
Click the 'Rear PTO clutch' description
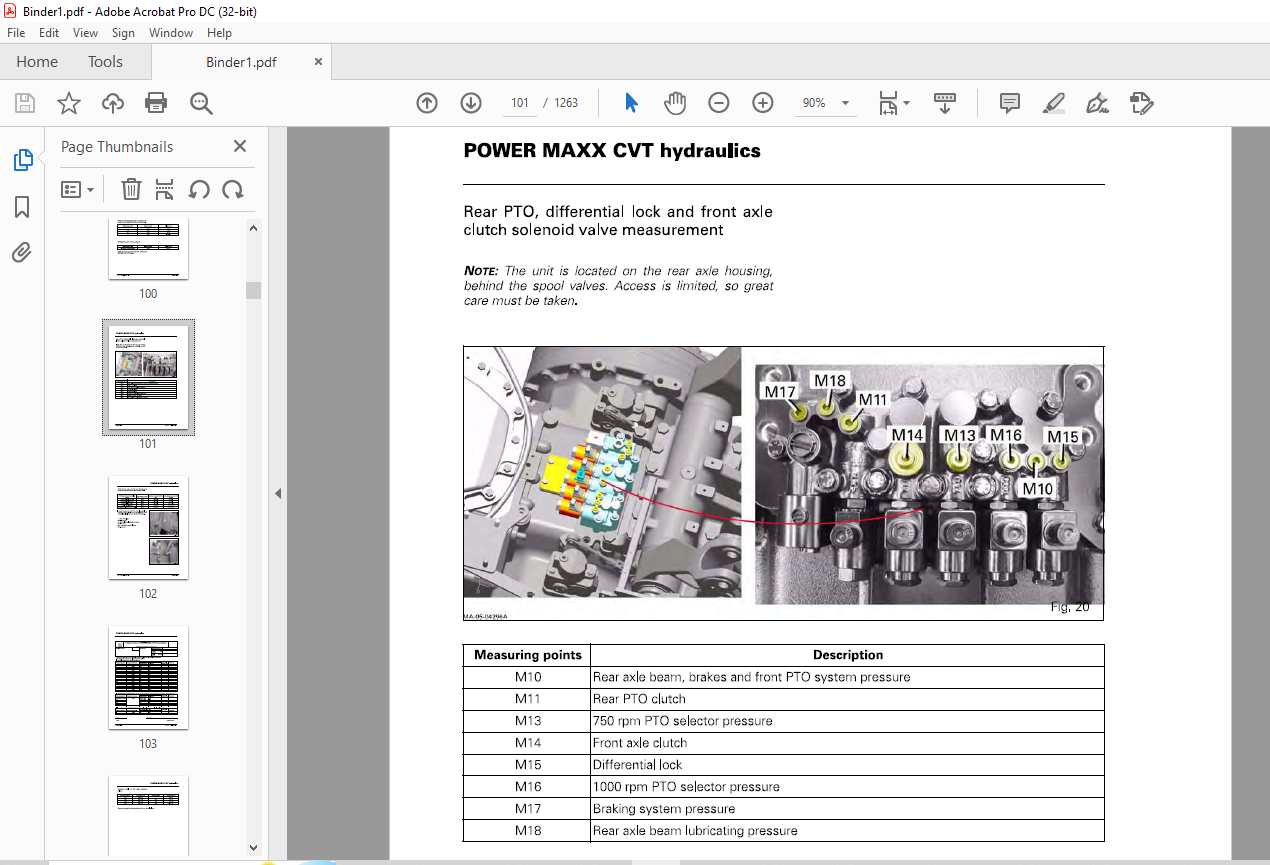click(x=640, y=699)
